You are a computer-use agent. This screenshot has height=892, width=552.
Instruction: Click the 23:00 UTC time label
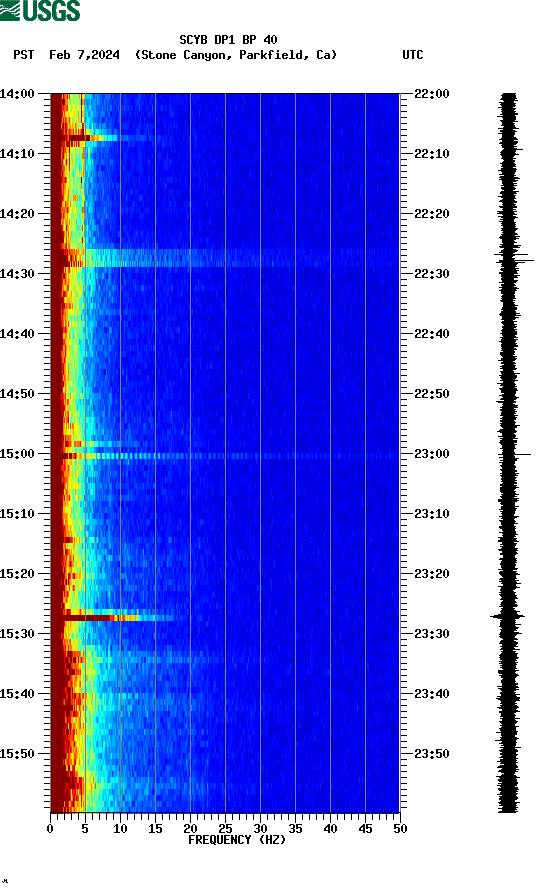click(x=432, y=453)
